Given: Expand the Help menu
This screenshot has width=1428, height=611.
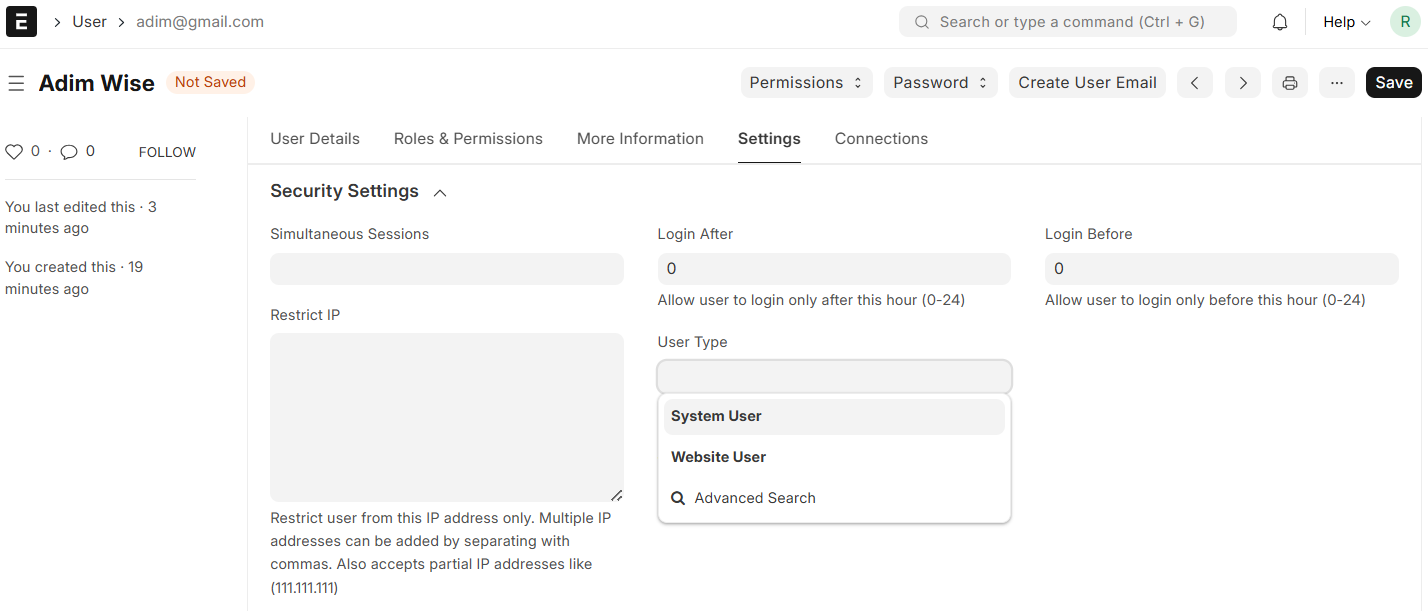Looking at the screenshot, I should 1346,22.
